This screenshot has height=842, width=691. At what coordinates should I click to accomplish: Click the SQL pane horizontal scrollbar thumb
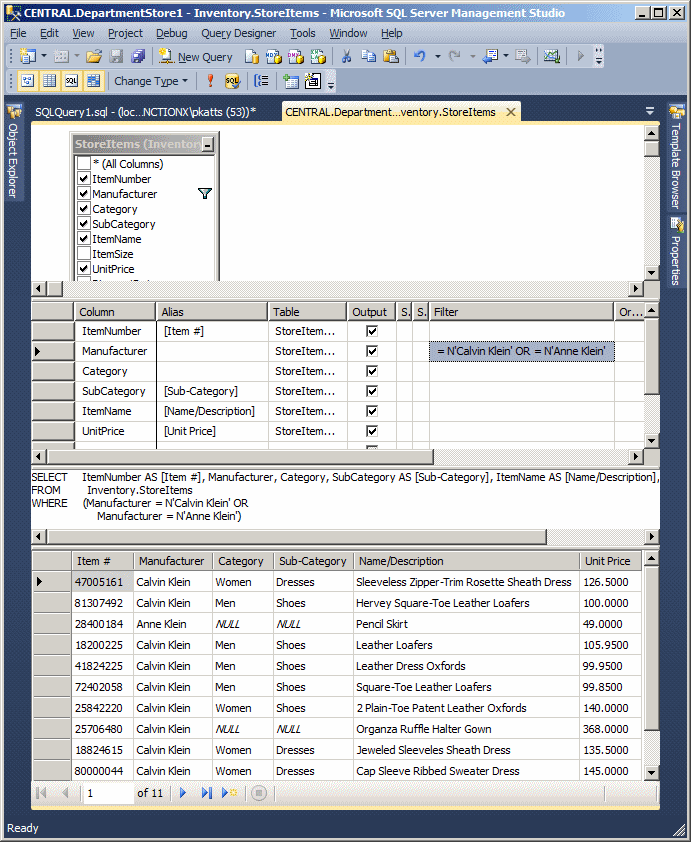pos(297,536)
